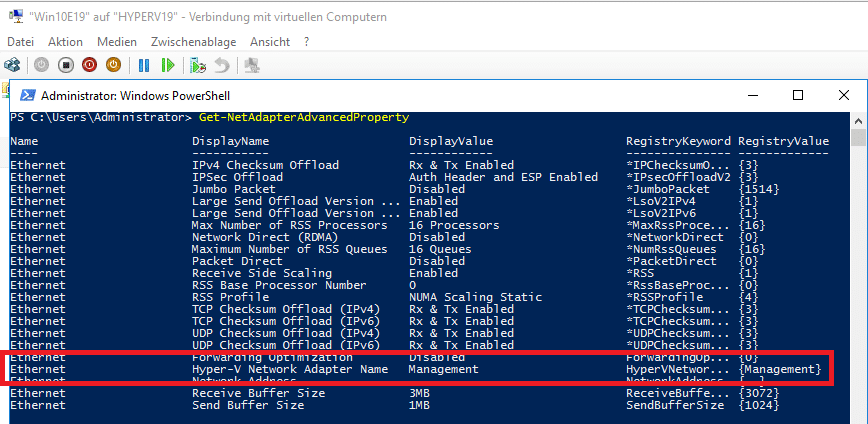The image size is (868, 424).
Task: Click the Name column header
Action: tap(24, 141)
